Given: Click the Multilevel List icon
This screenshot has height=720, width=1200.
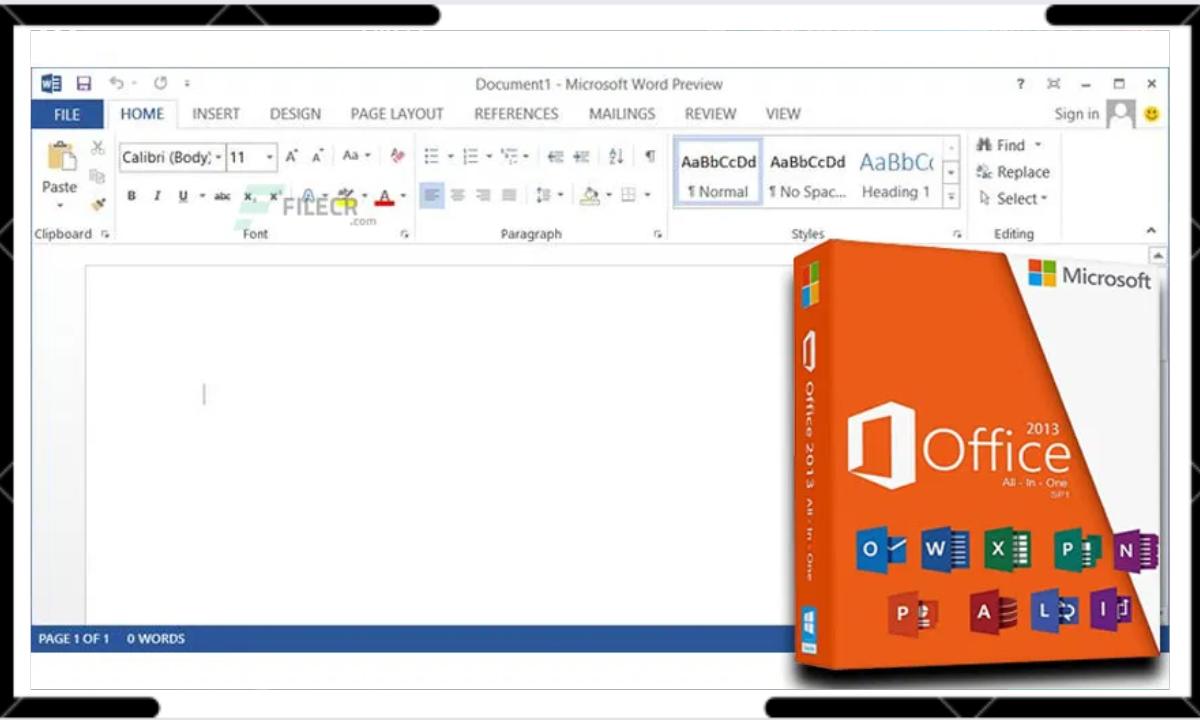Looking at the screenshot, I should [x=510, y=156].
